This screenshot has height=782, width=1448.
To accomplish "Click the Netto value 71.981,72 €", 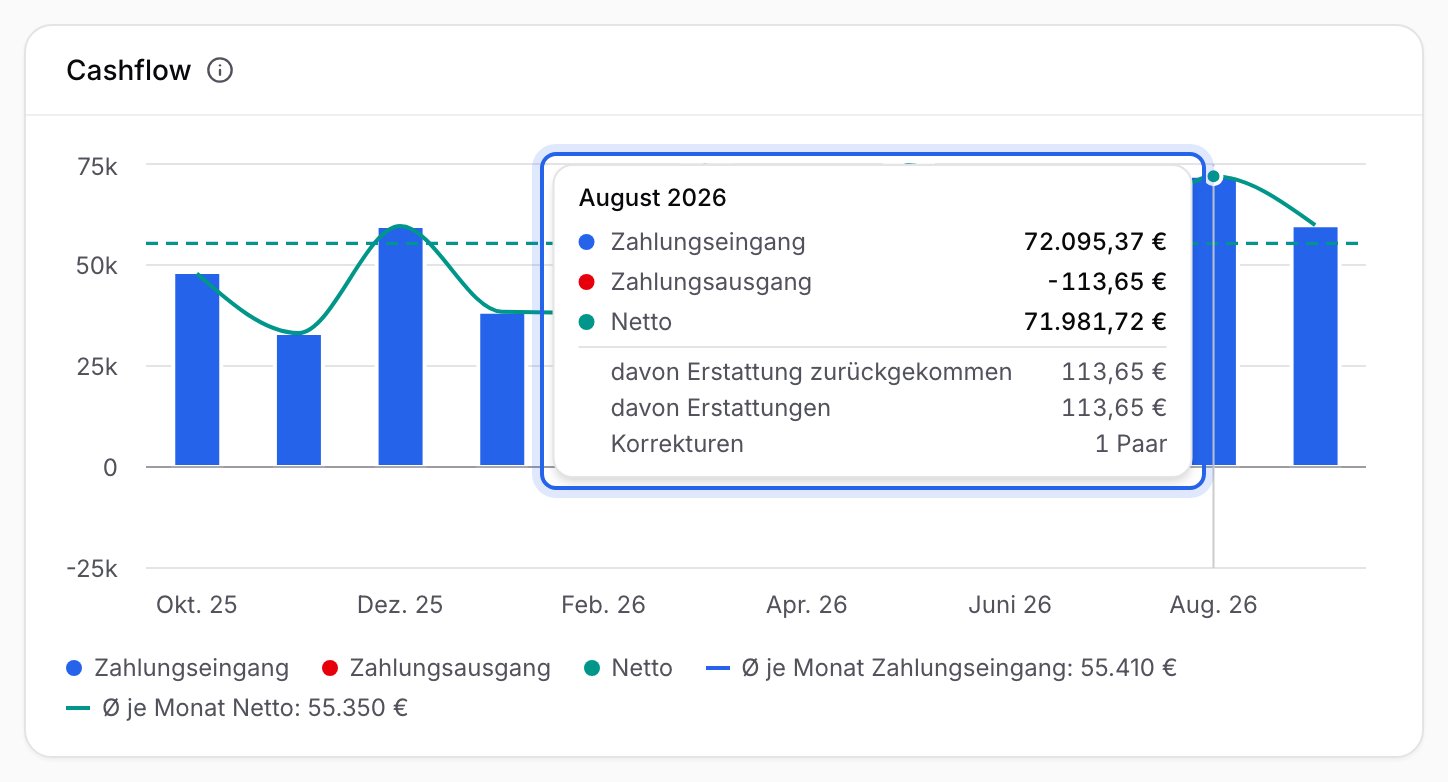I will click(1095, 322).
